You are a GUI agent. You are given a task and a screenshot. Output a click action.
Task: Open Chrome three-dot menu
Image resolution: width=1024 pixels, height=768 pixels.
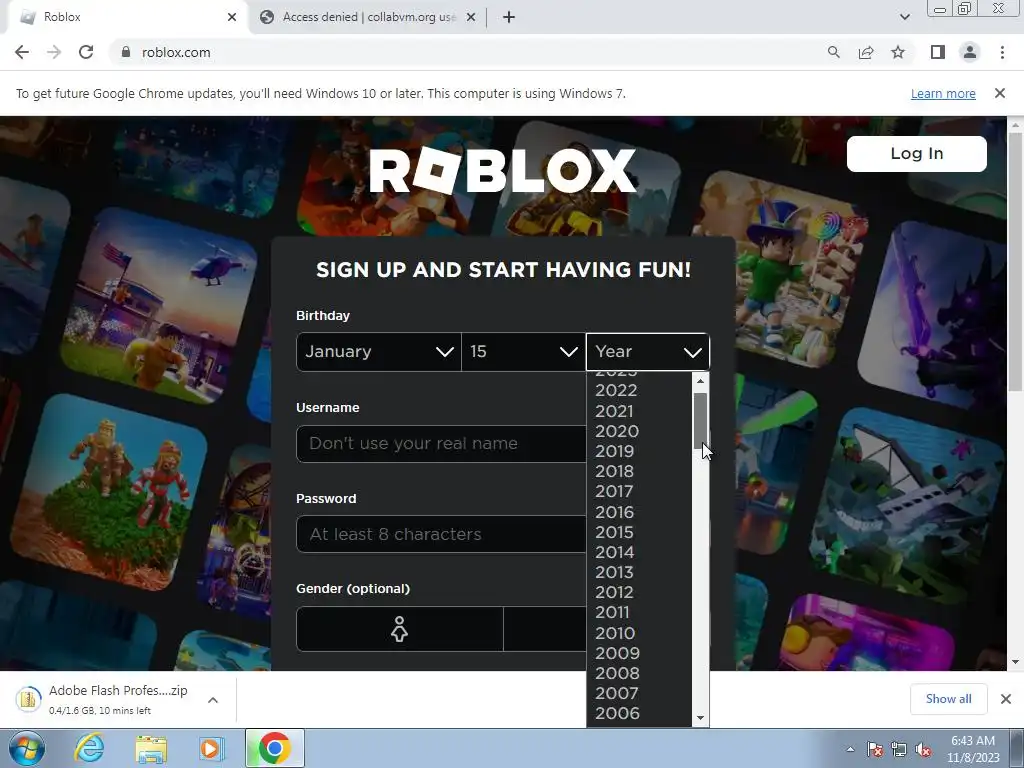1002,52
